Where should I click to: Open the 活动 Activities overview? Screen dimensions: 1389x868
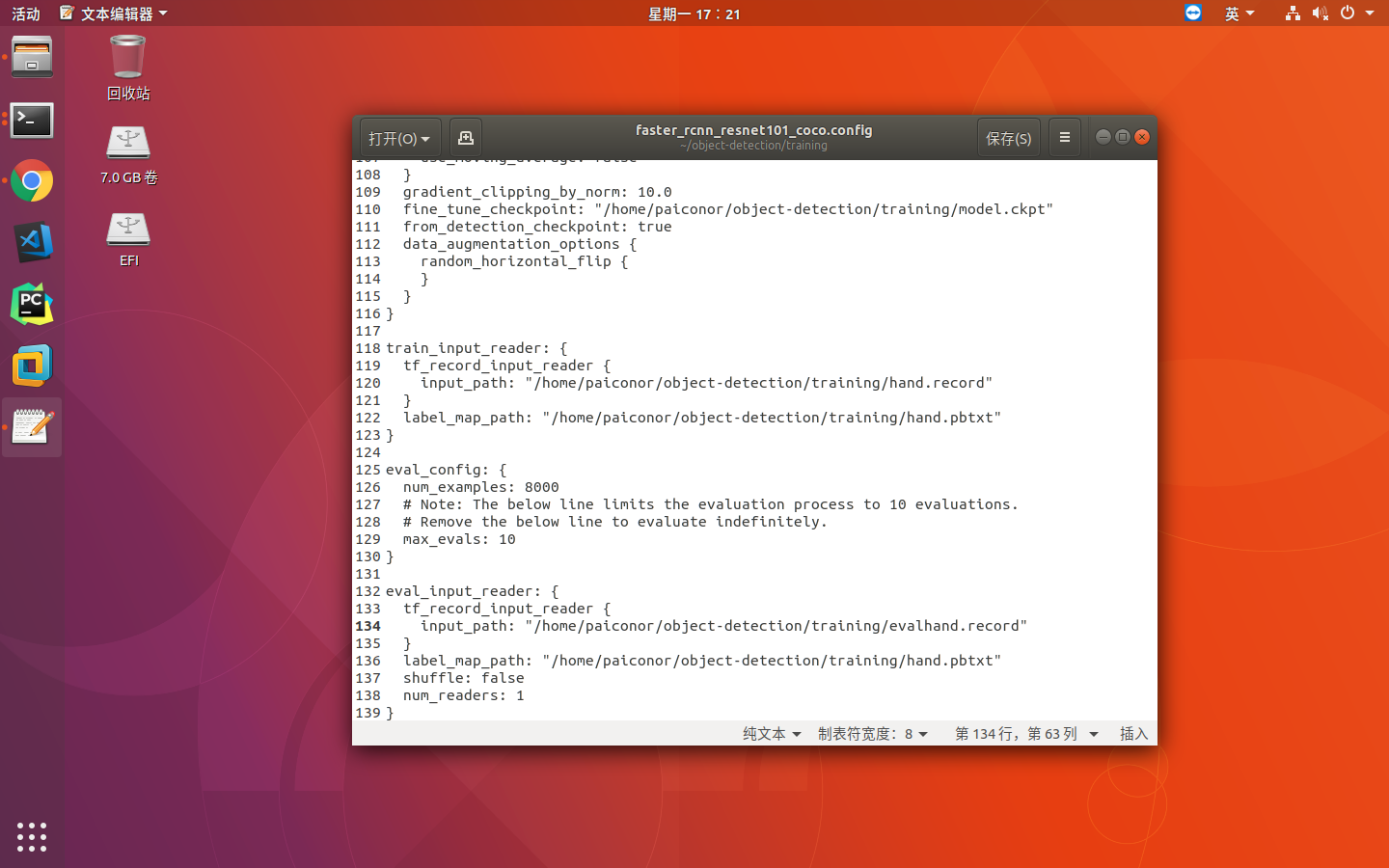26,14
